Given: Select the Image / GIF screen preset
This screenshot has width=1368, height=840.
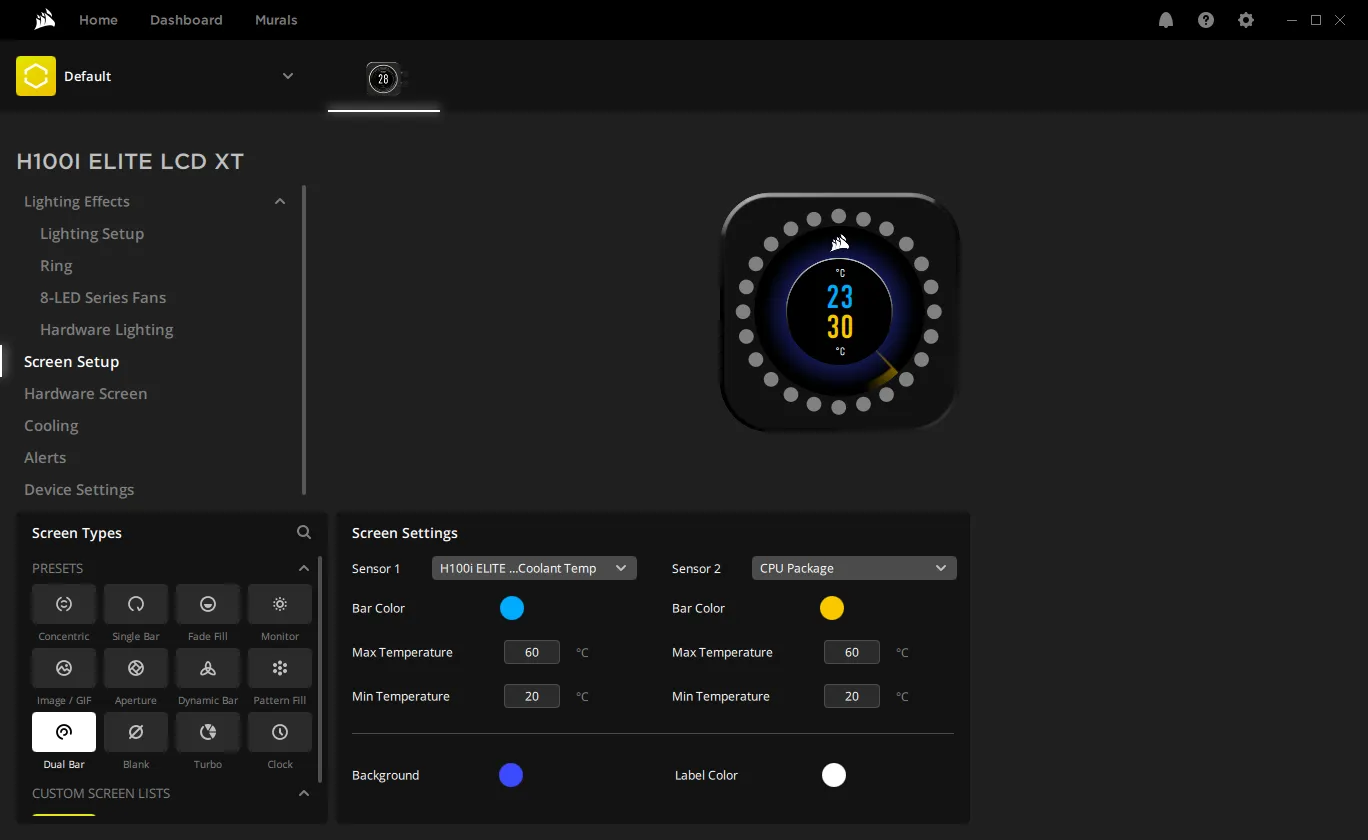Looking at the screenshot, I should coord(64,668).
